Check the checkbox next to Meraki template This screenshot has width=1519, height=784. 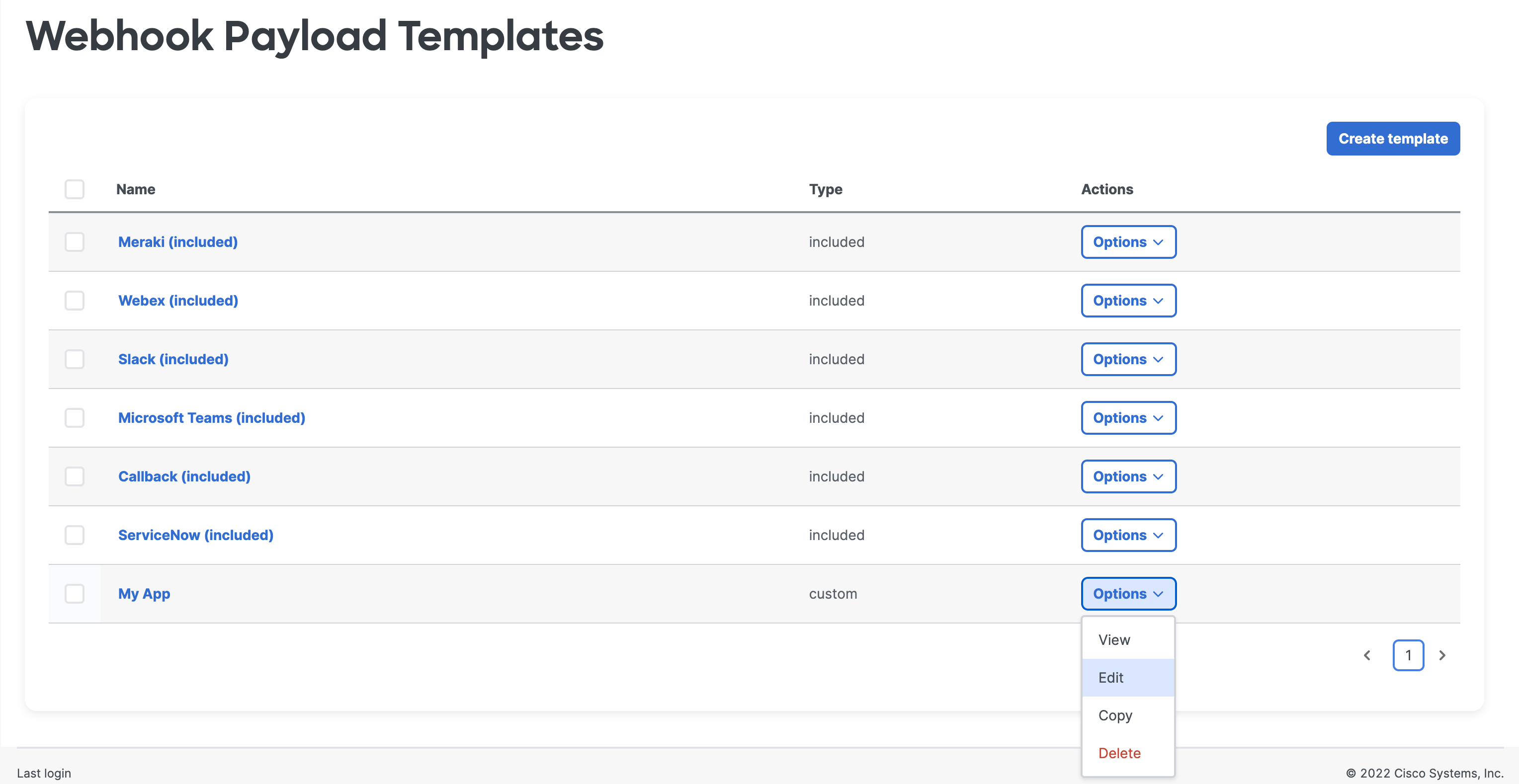coord(74,241)
